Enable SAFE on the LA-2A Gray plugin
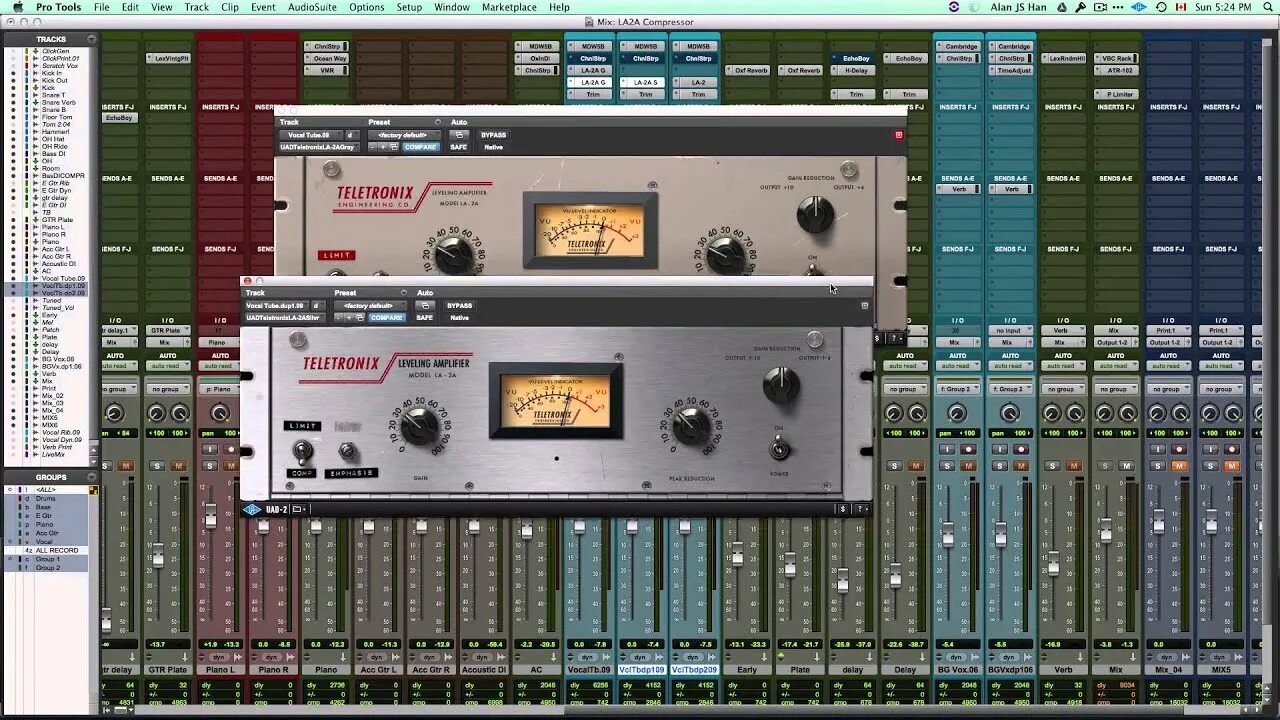 click(458, 147)
